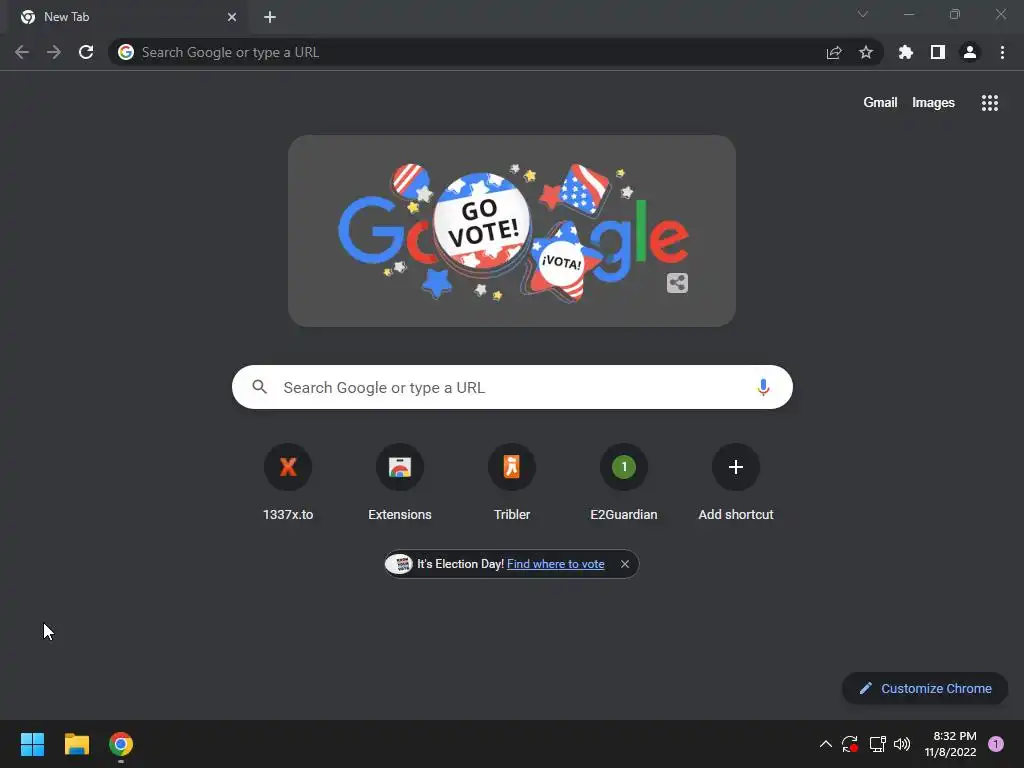Click the Google icon in address bar
Image resolution: width=1024 pixels, height=768 pixels.
(126, 52)
